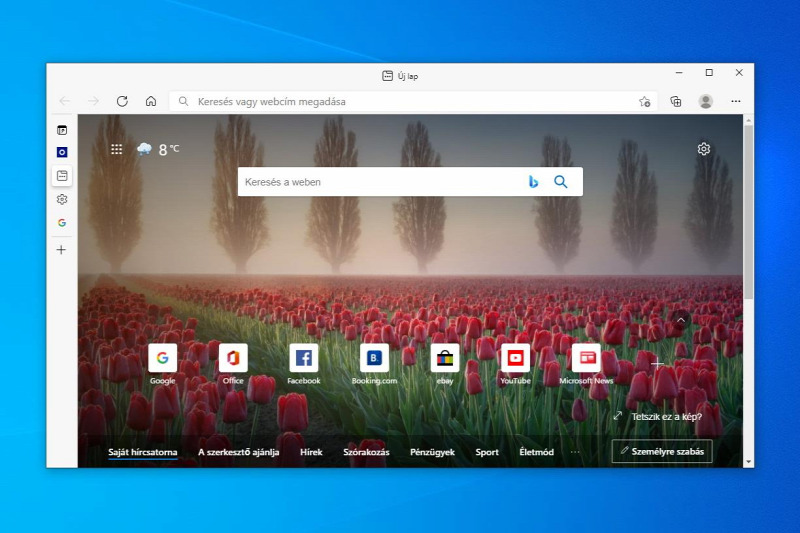This screenshot has width=800, height=533.
Task: Click the forward navigation arrow
Action: [93, 101]
